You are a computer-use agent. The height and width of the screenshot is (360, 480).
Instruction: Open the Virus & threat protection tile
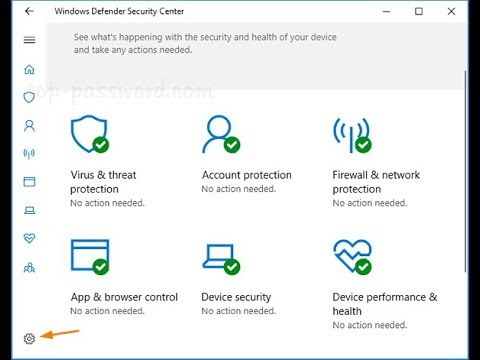click(x=107, y=161)
